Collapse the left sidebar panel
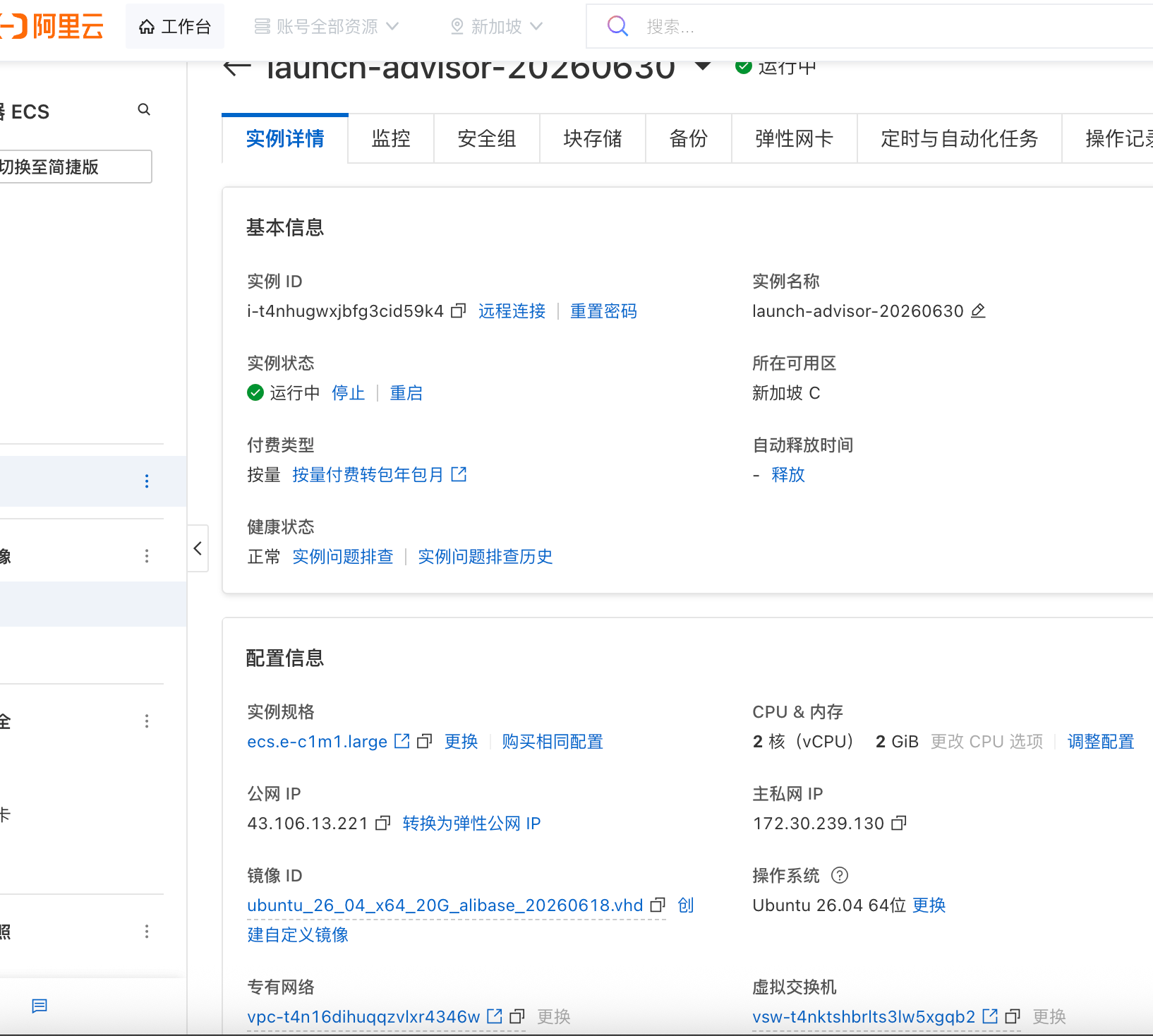Viewport: 1153px width, 1036px height. point(198,548)
